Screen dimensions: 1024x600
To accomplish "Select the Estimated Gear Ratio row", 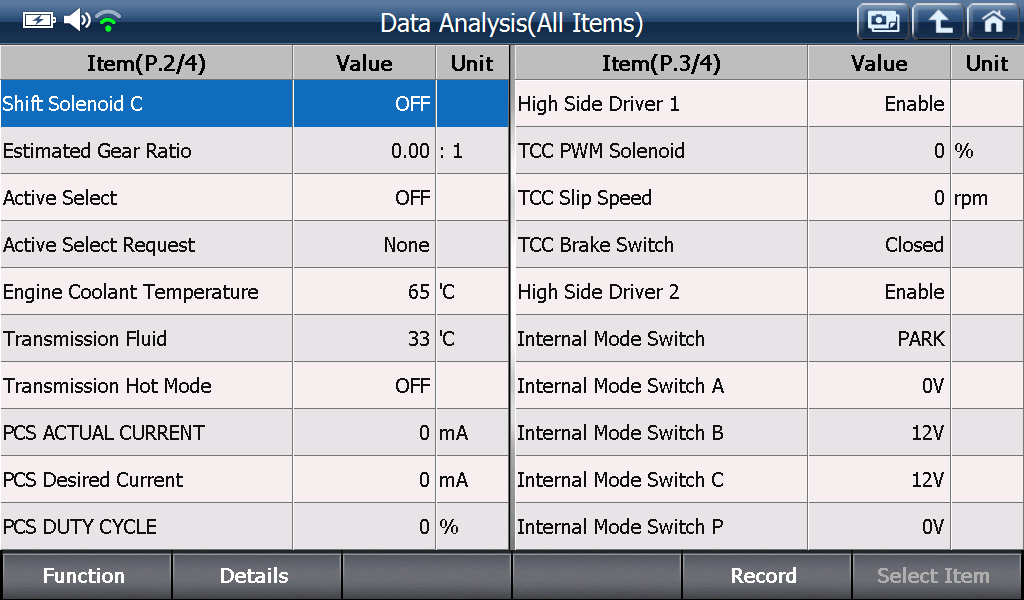I will coord(254,151).
